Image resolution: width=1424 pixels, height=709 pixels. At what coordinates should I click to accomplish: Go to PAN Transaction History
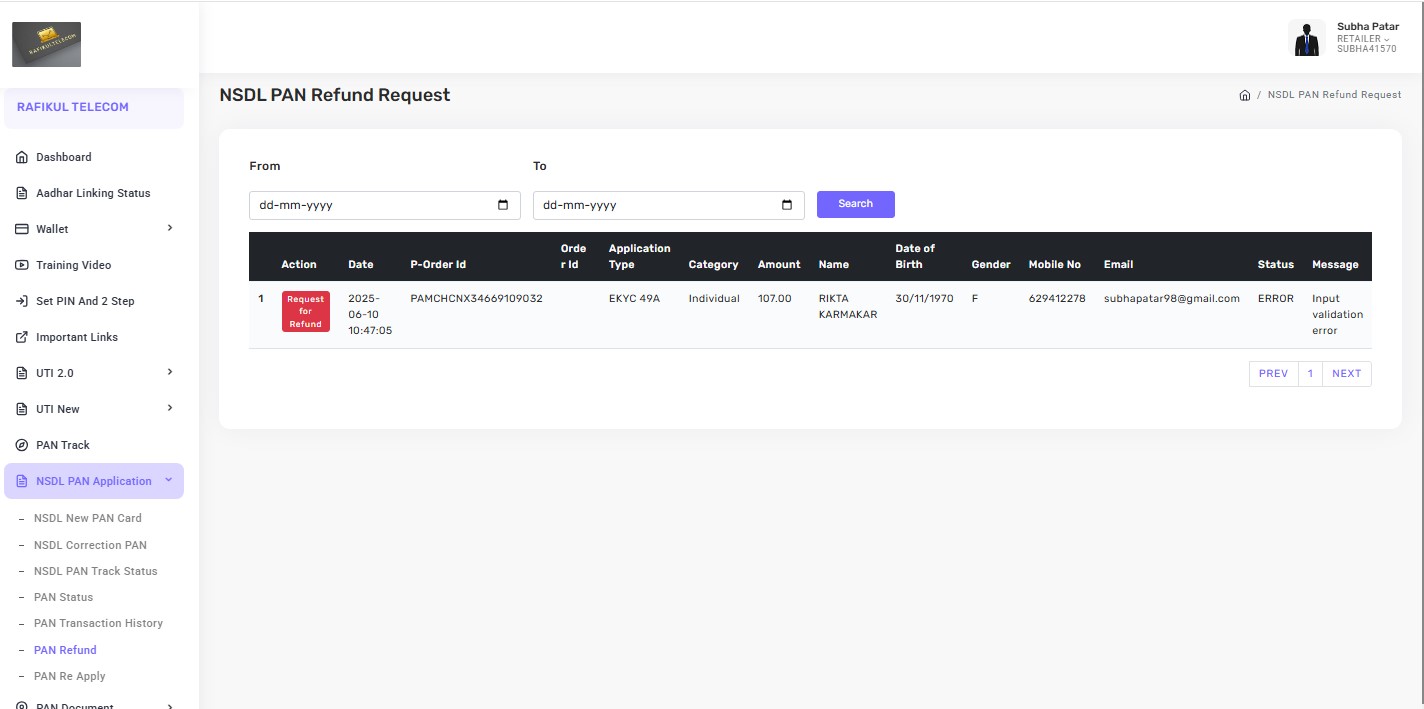click(x=98, y=623)
